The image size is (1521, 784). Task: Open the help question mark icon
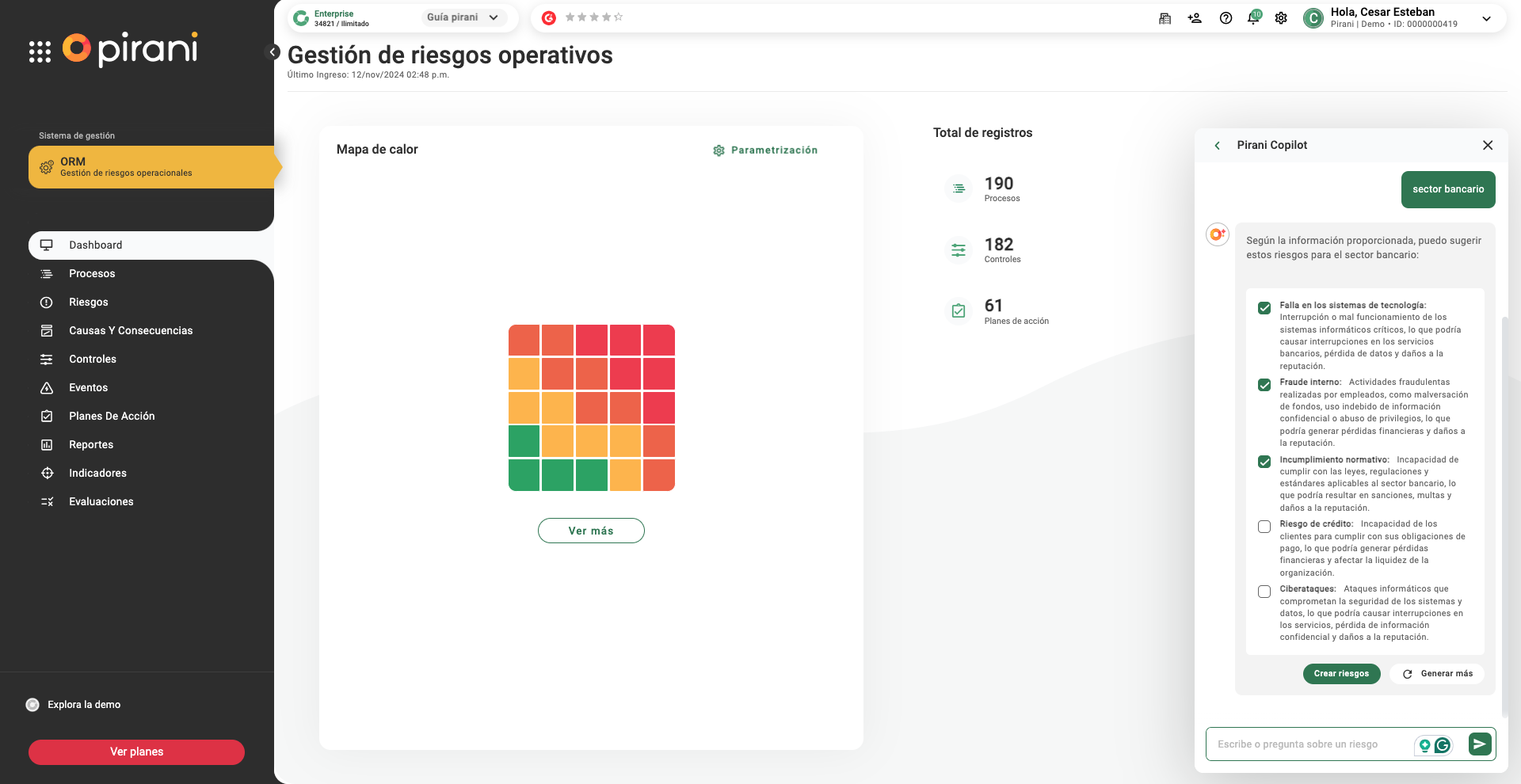tap(1226, 18)
